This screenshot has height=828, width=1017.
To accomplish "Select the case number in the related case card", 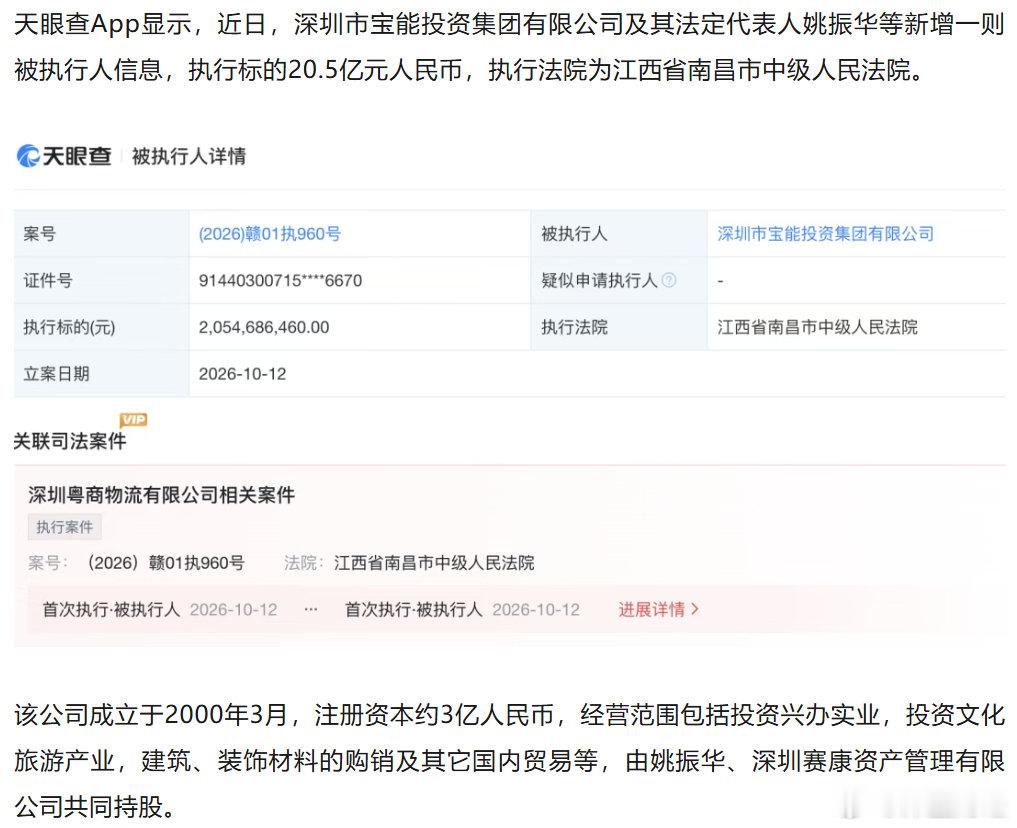I will tap(166, 563).
